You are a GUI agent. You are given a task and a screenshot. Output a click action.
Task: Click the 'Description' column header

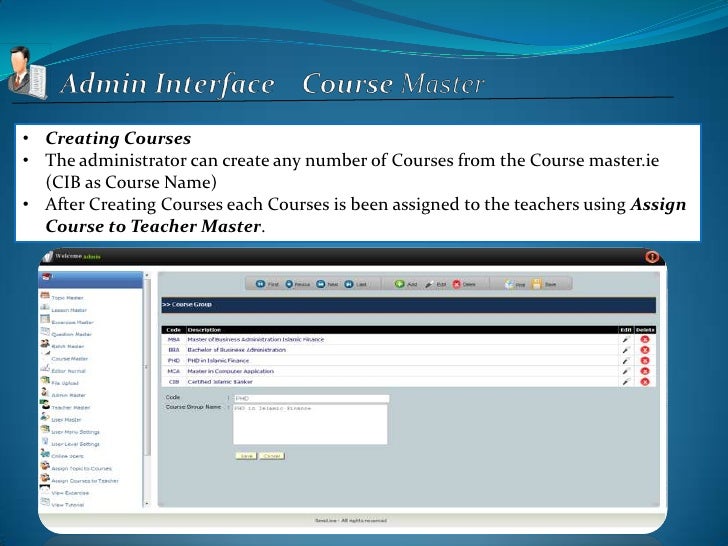(204, 330)
